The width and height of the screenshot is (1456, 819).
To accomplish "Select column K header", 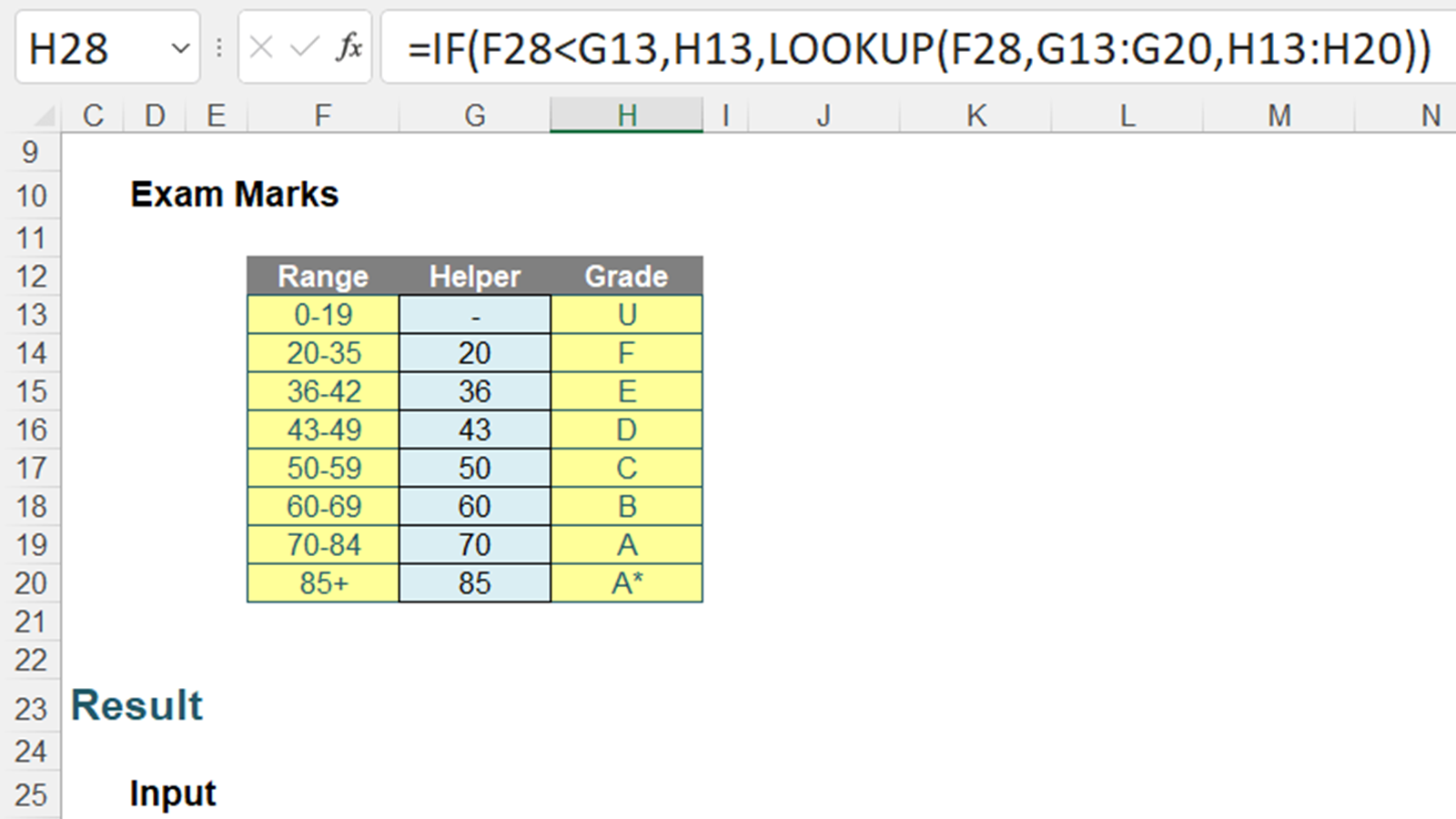I will [x=976, y=116].
